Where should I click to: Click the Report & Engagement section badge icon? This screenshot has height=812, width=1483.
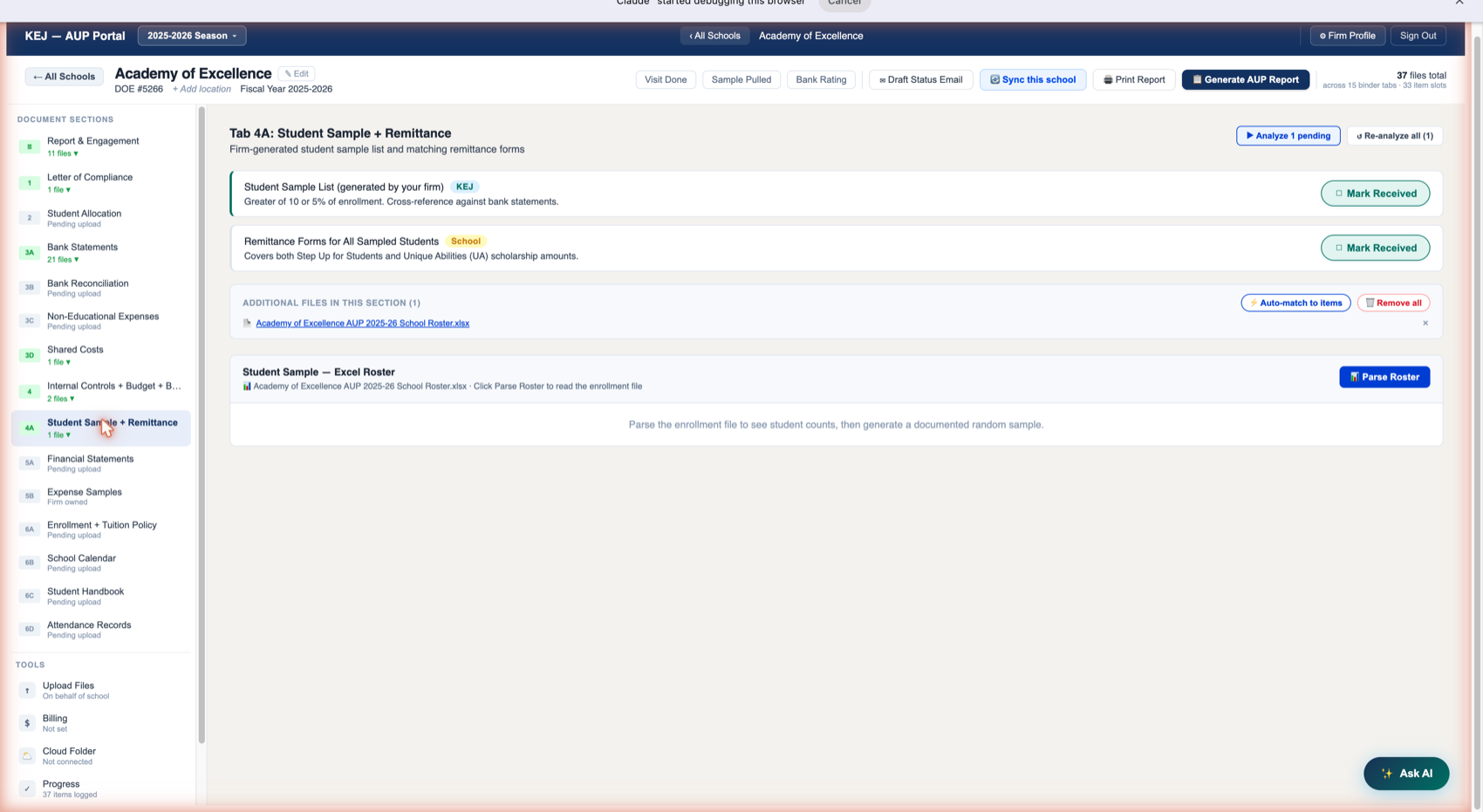click(29, 147)
